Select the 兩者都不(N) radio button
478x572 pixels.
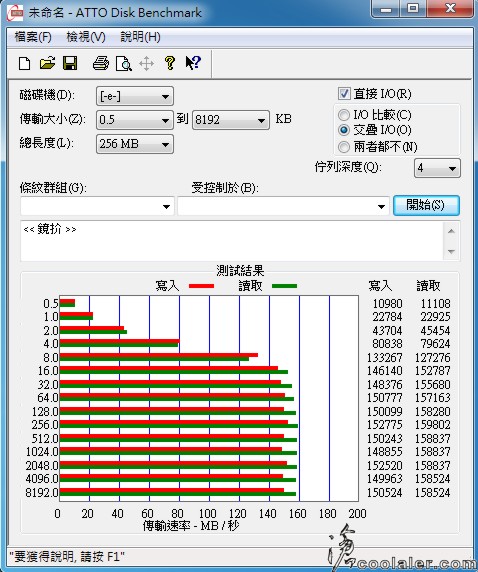point(344,147)
